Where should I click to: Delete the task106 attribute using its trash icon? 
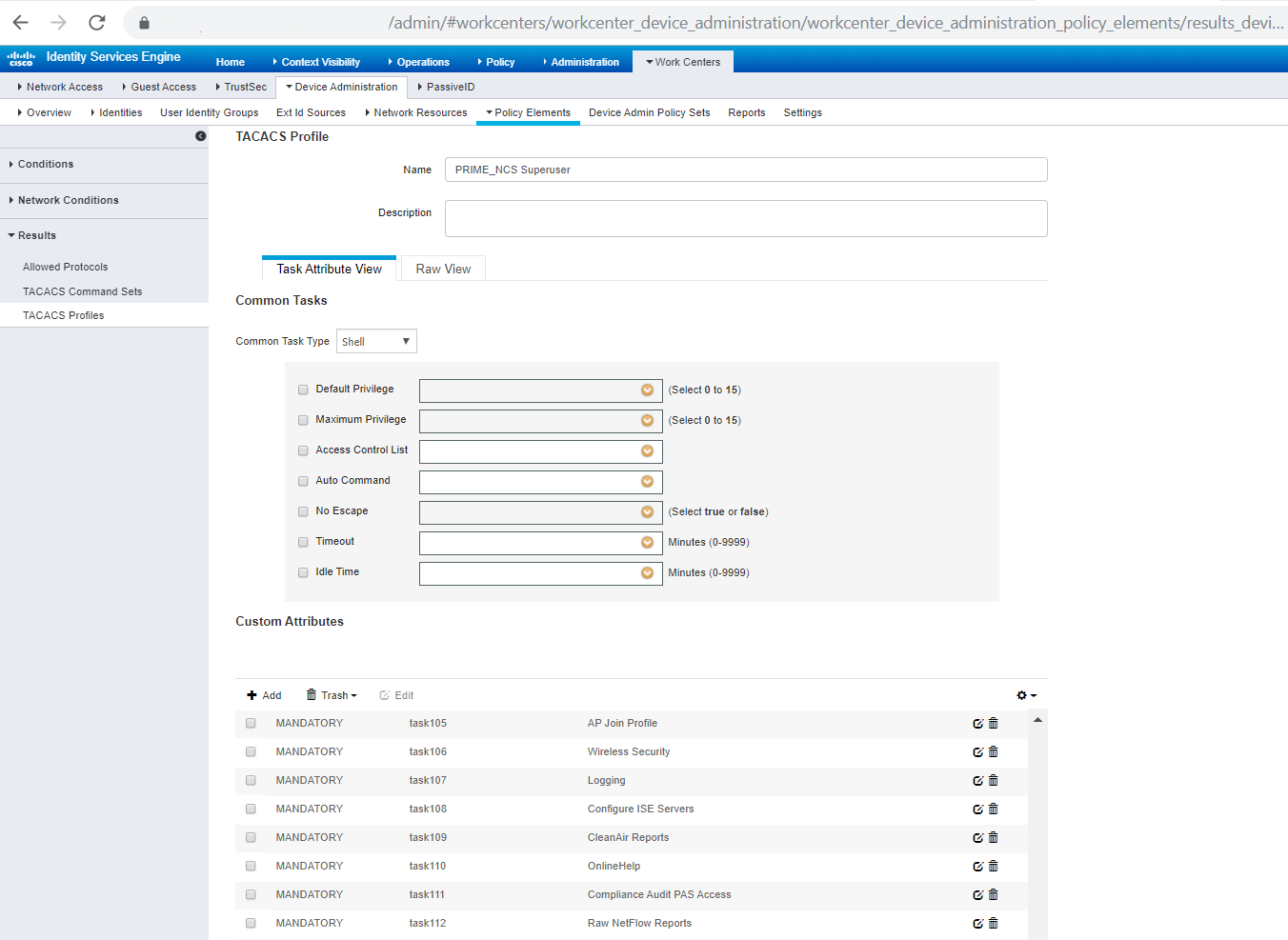point(993,751)
